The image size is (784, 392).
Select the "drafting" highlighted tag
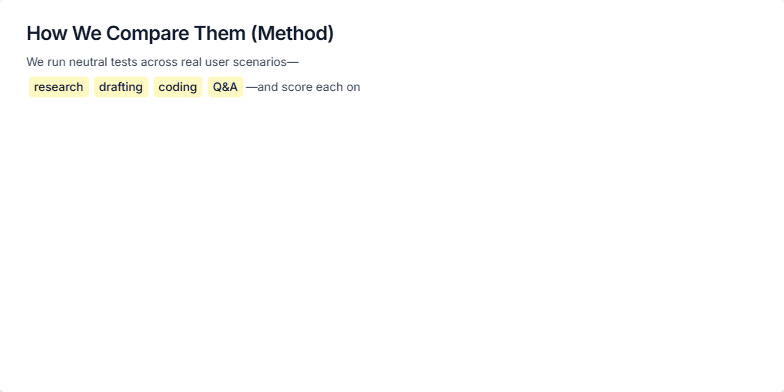[x=121, y=87]
